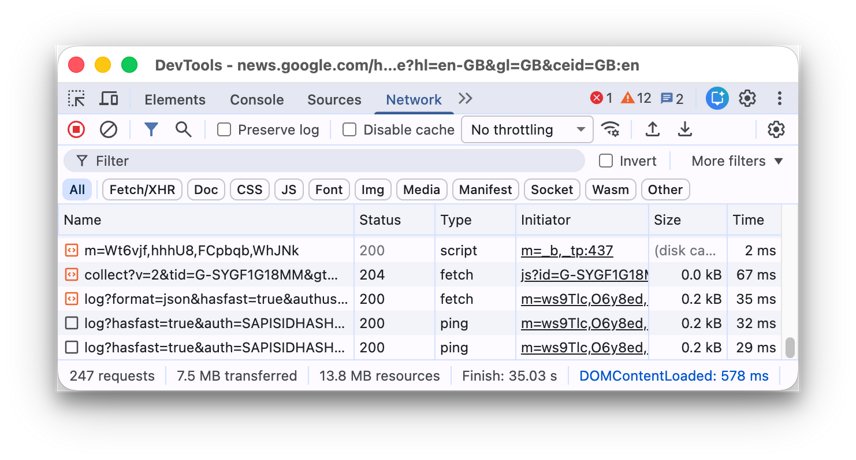The image size is (856, 460).
Task: Open the AI assistance button
Action: [x=717, y=98]
